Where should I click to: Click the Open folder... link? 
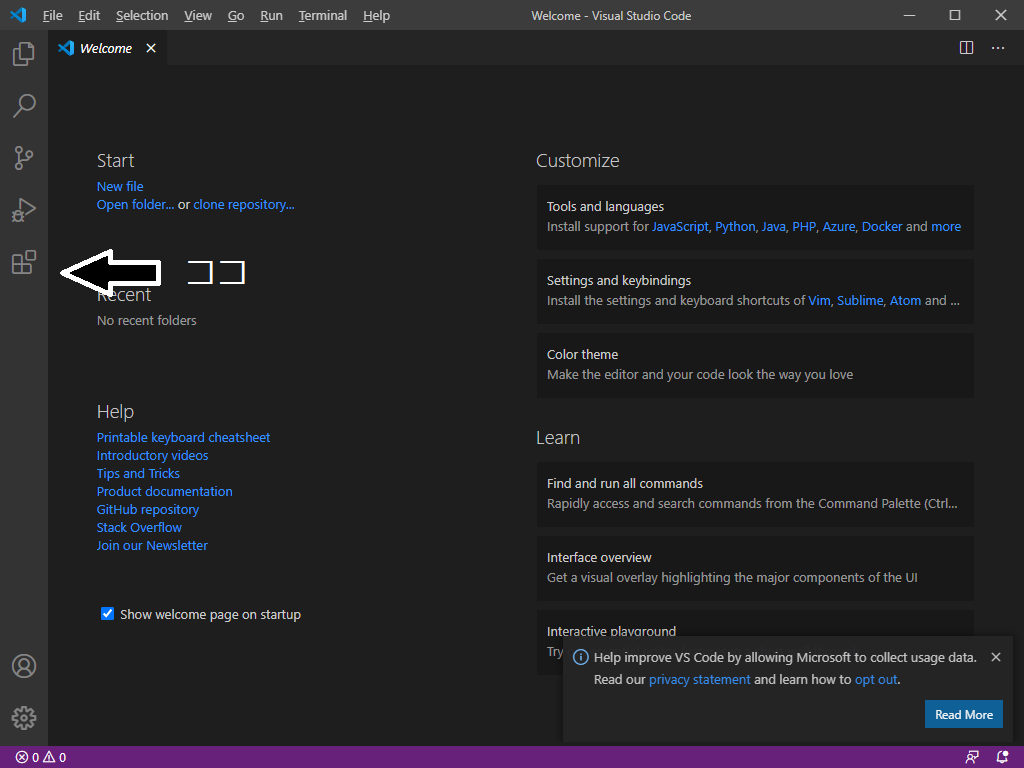click(135, 204)
